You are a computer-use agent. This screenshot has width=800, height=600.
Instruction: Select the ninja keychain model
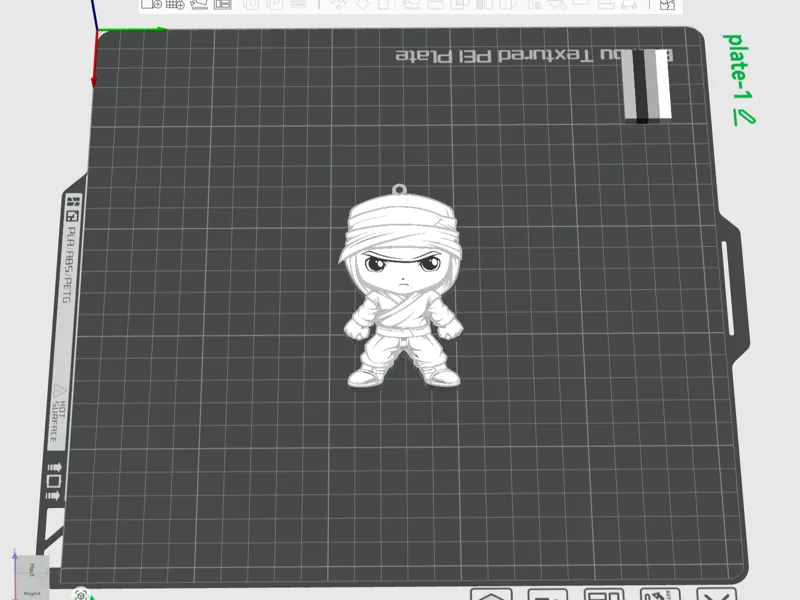pyautogui.click(x=402, y=289)
